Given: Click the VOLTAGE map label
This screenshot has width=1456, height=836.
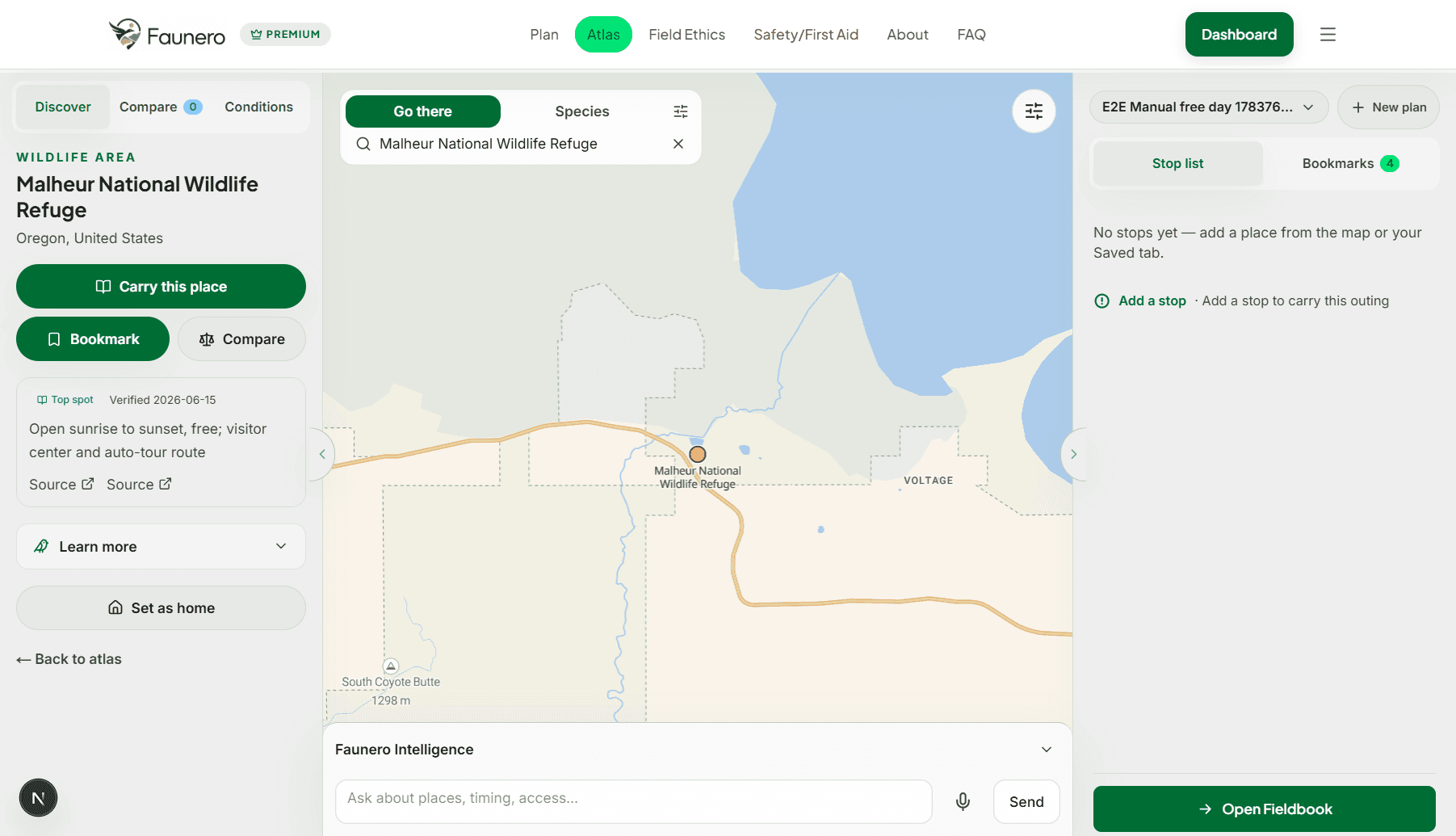Looking at the screenshot, I should click(928, 481).
